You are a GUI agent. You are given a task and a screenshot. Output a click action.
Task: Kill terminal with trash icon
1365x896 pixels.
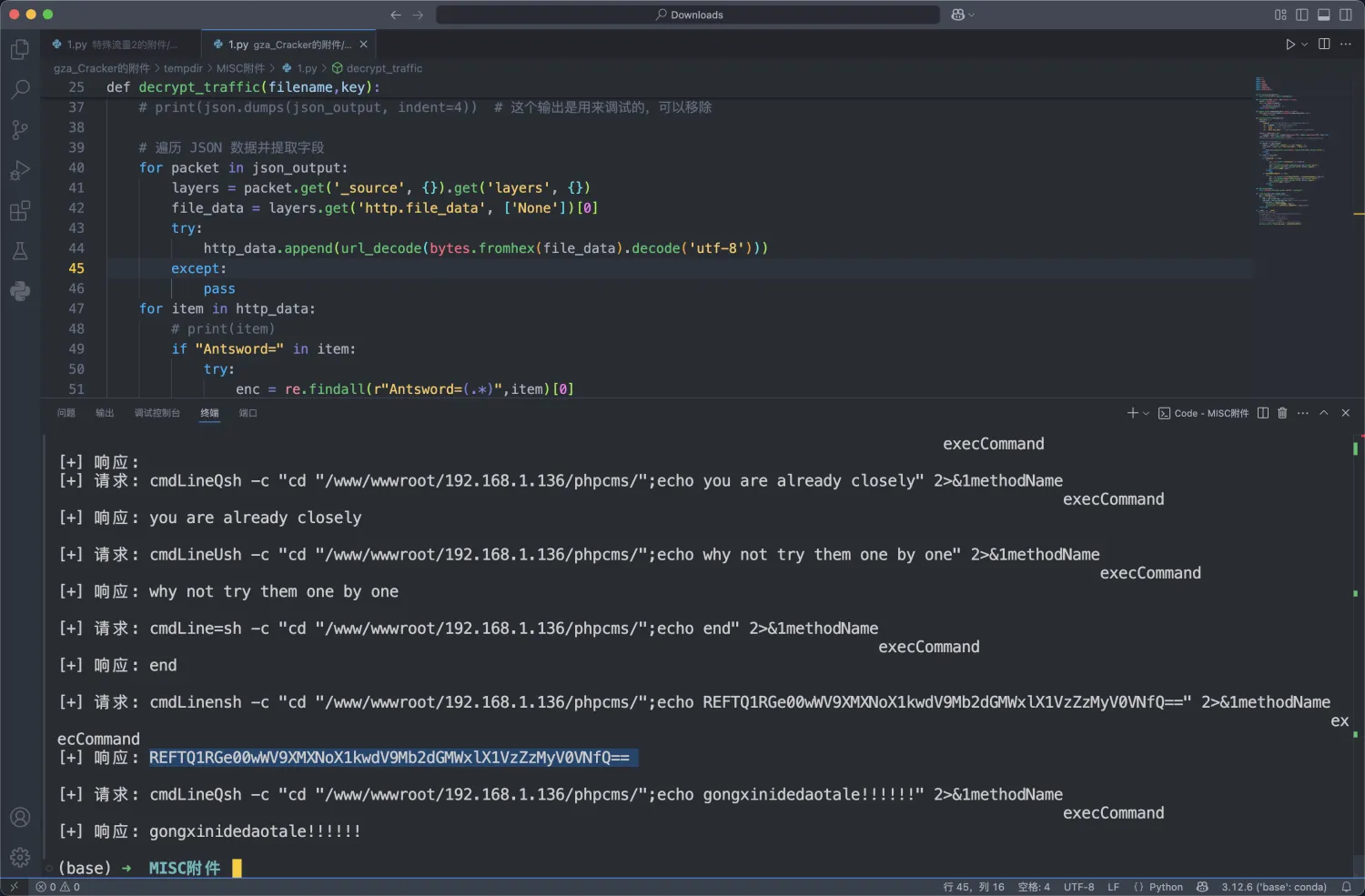pyautogui.click(x=1282, y=413)
